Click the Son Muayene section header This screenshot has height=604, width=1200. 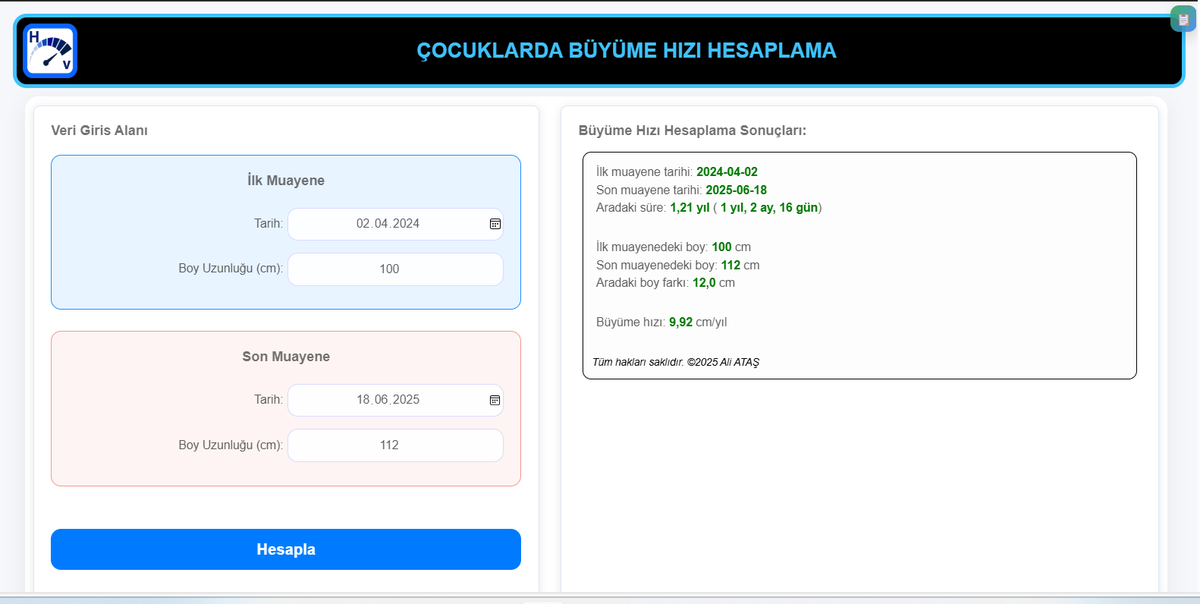286,356
